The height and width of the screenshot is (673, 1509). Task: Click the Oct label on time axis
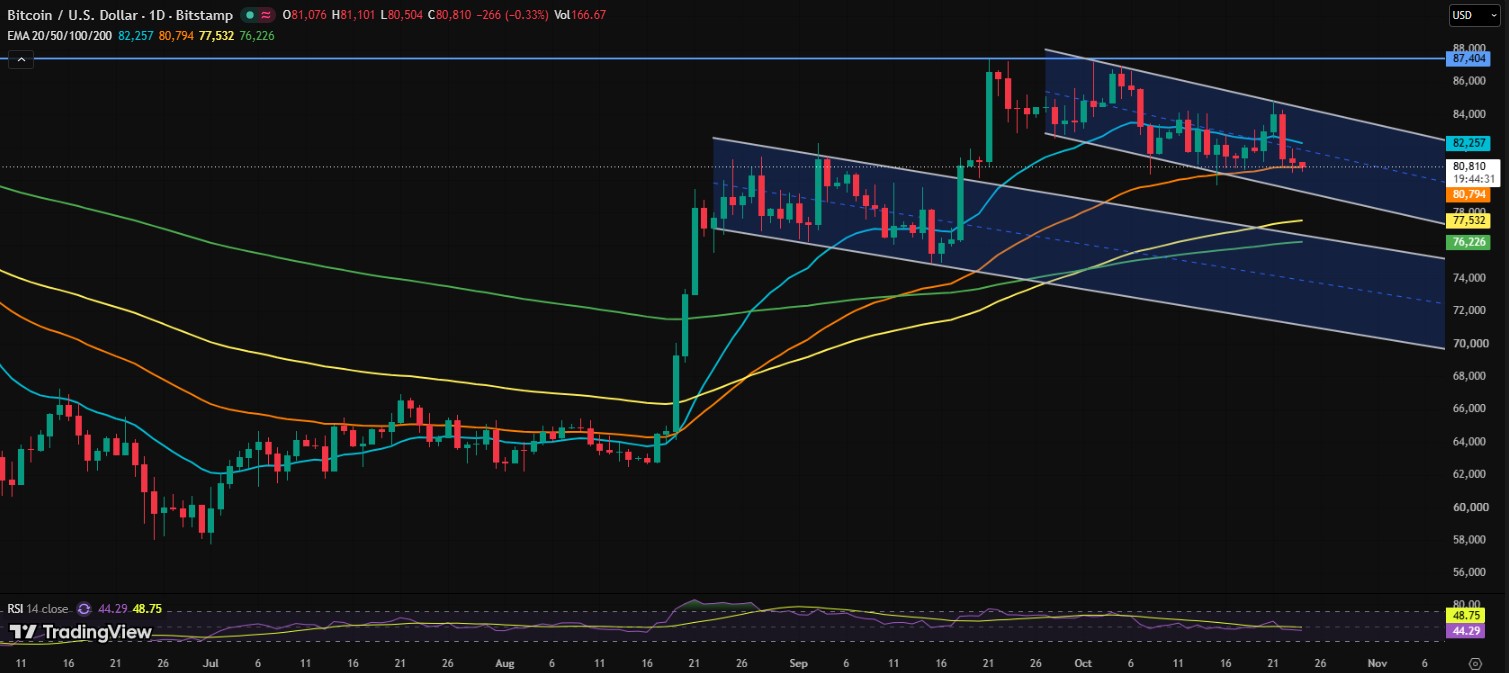coord(1081,662)
